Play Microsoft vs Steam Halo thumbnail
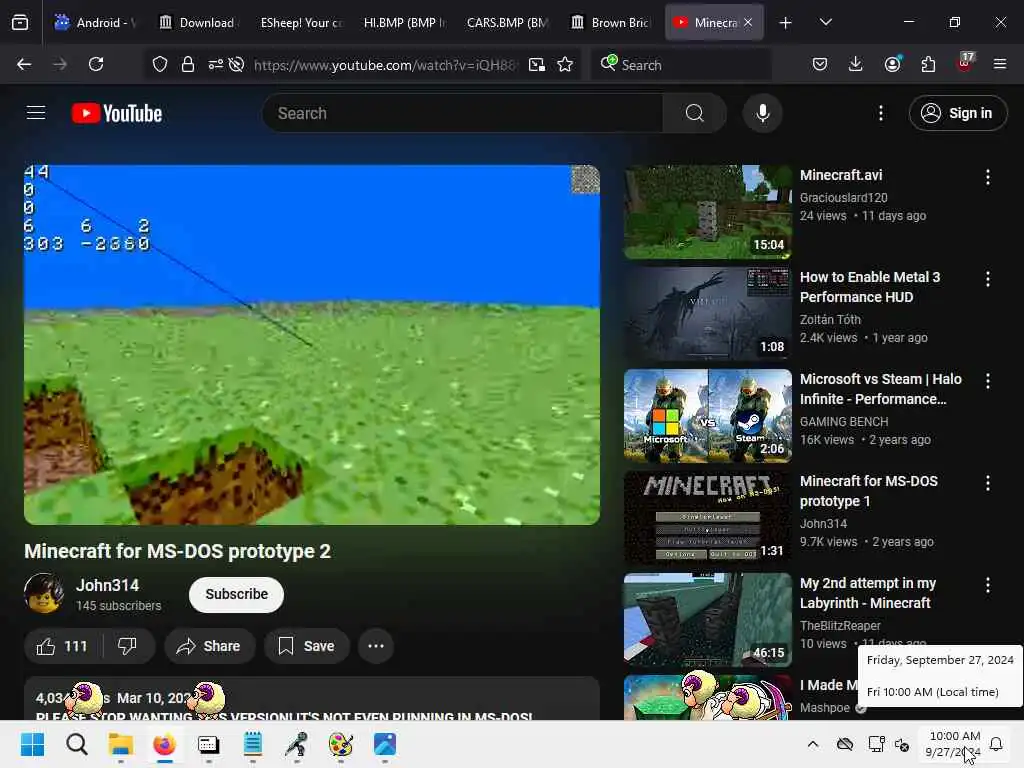The height and width of the screenshot is (768, 1024). (x=707, y=416)
